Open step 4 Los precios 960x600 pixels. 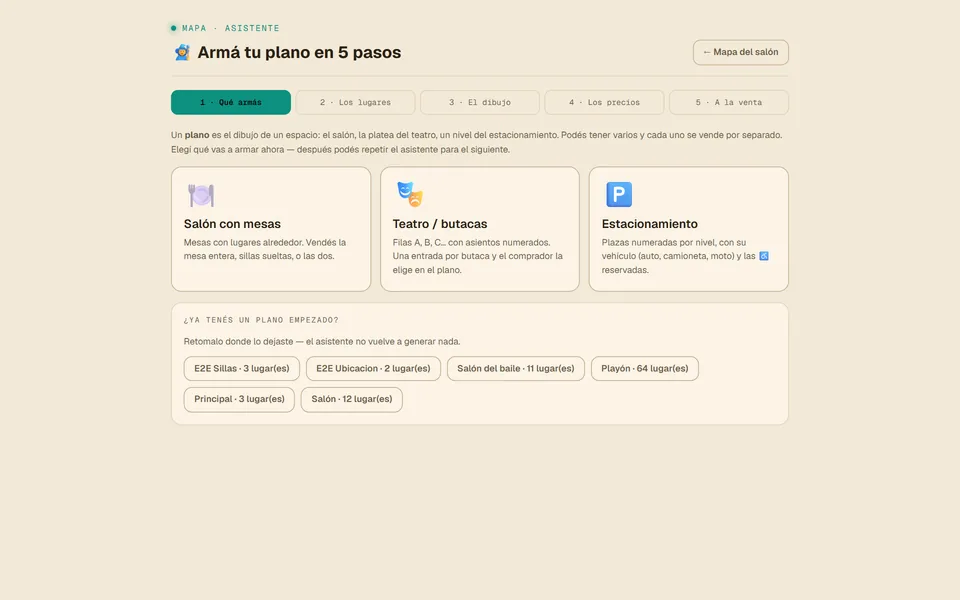pyautogui.click(x=604, y=102)
